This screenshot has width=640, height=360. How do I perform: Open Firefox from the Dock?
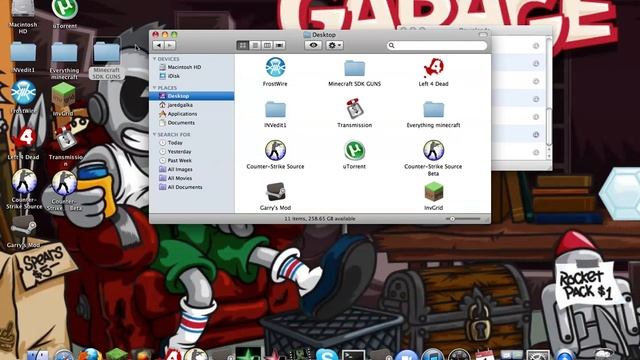click(91, 353)
